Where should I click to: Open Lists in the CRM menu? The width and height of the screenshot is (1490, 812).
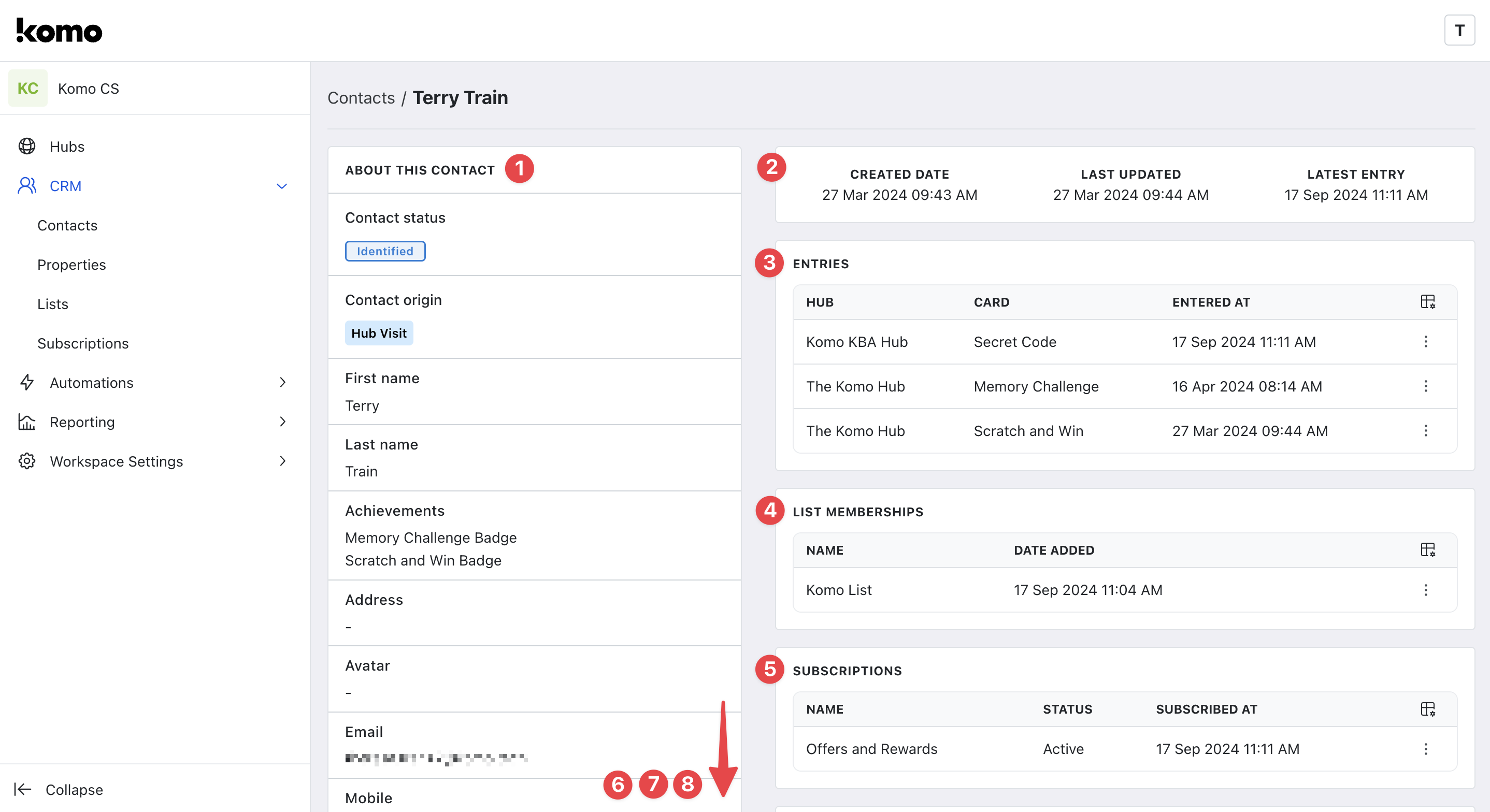(x=53, y=304)
